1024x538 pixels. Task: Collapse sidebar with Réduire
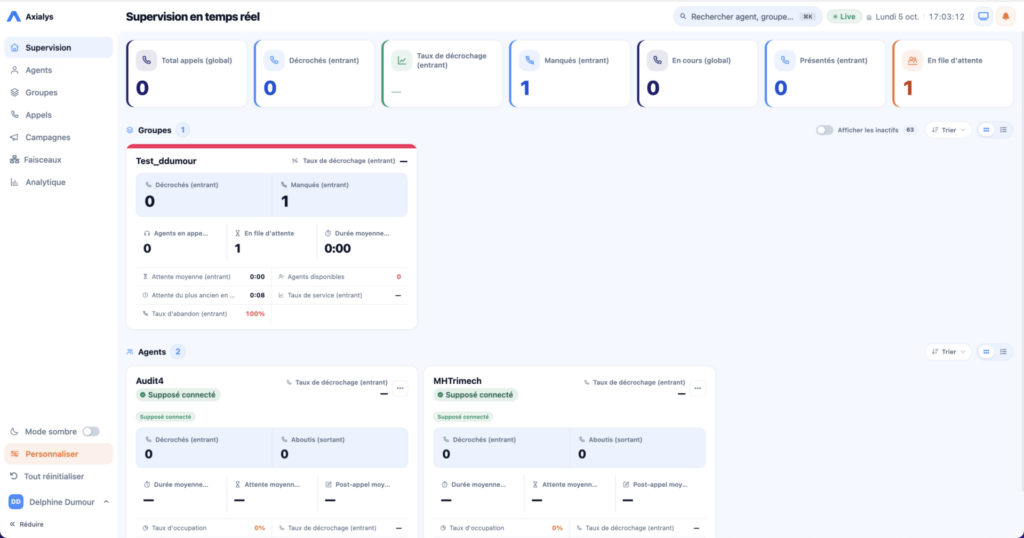[x=27, y=524]
